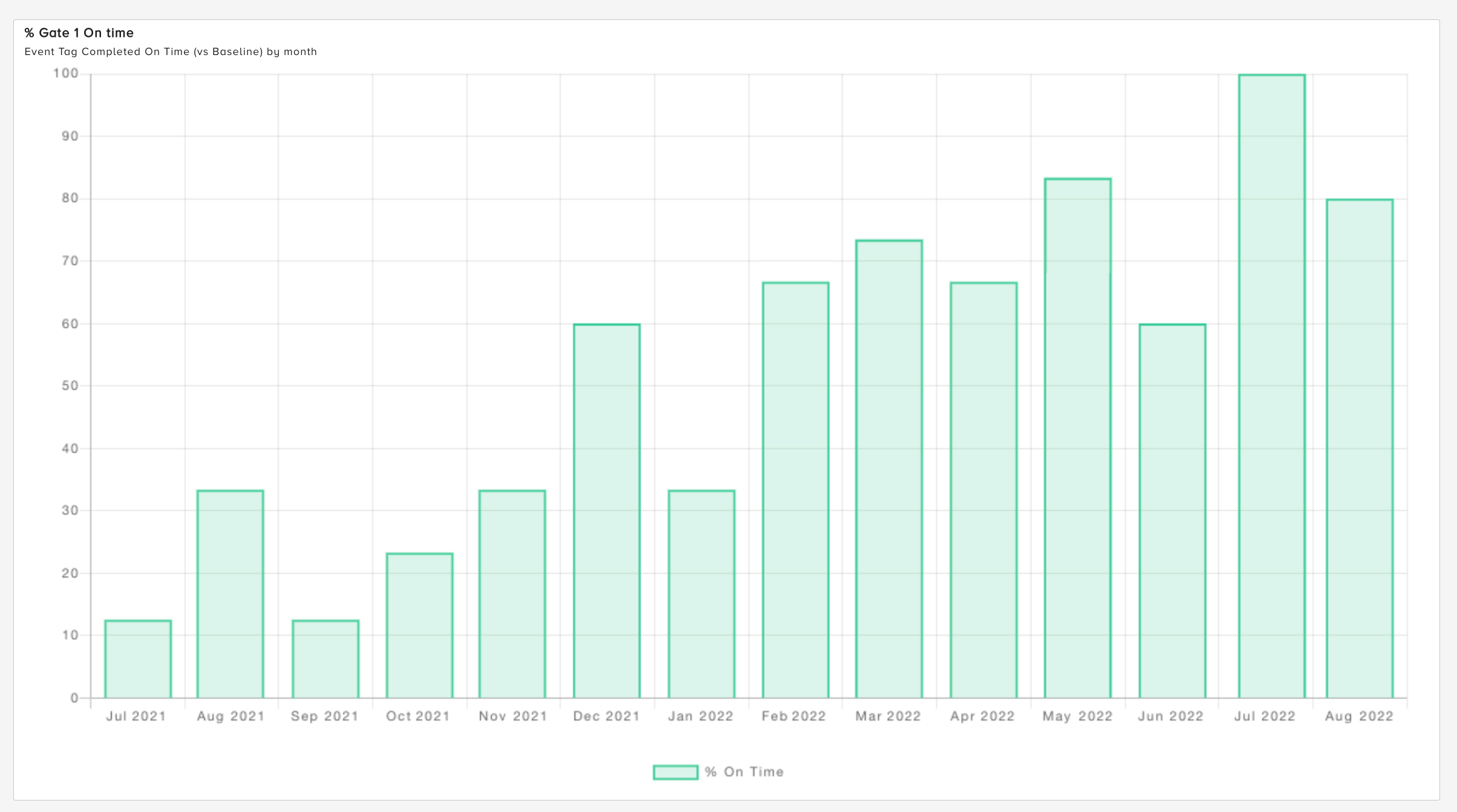The height and width of the screenshot is (812, 1457).
Task: Click the chart subtitle text
Action: [x=171, y=52]
